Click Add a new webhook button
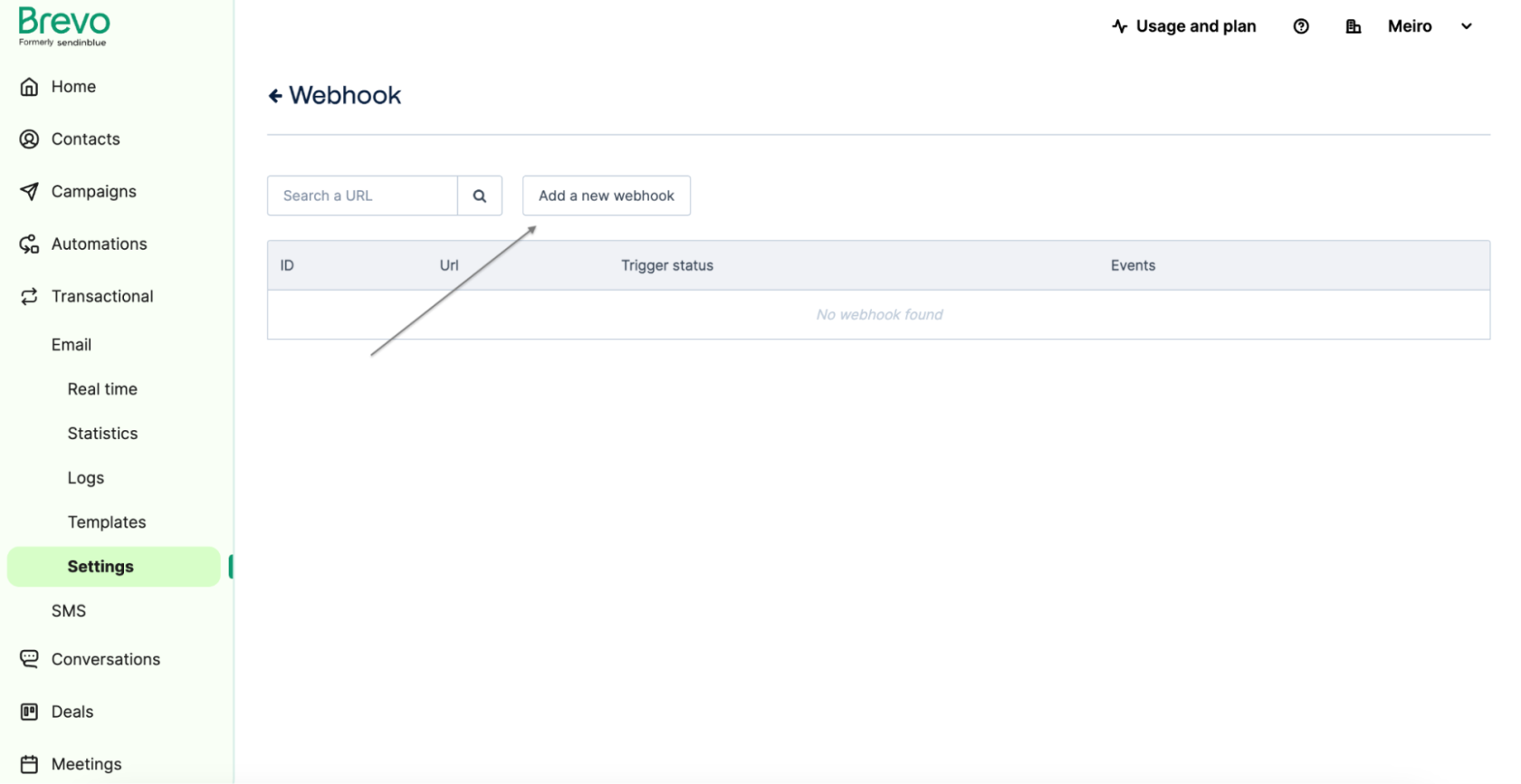Screen dimensions: 1521x784 [606, 196]
